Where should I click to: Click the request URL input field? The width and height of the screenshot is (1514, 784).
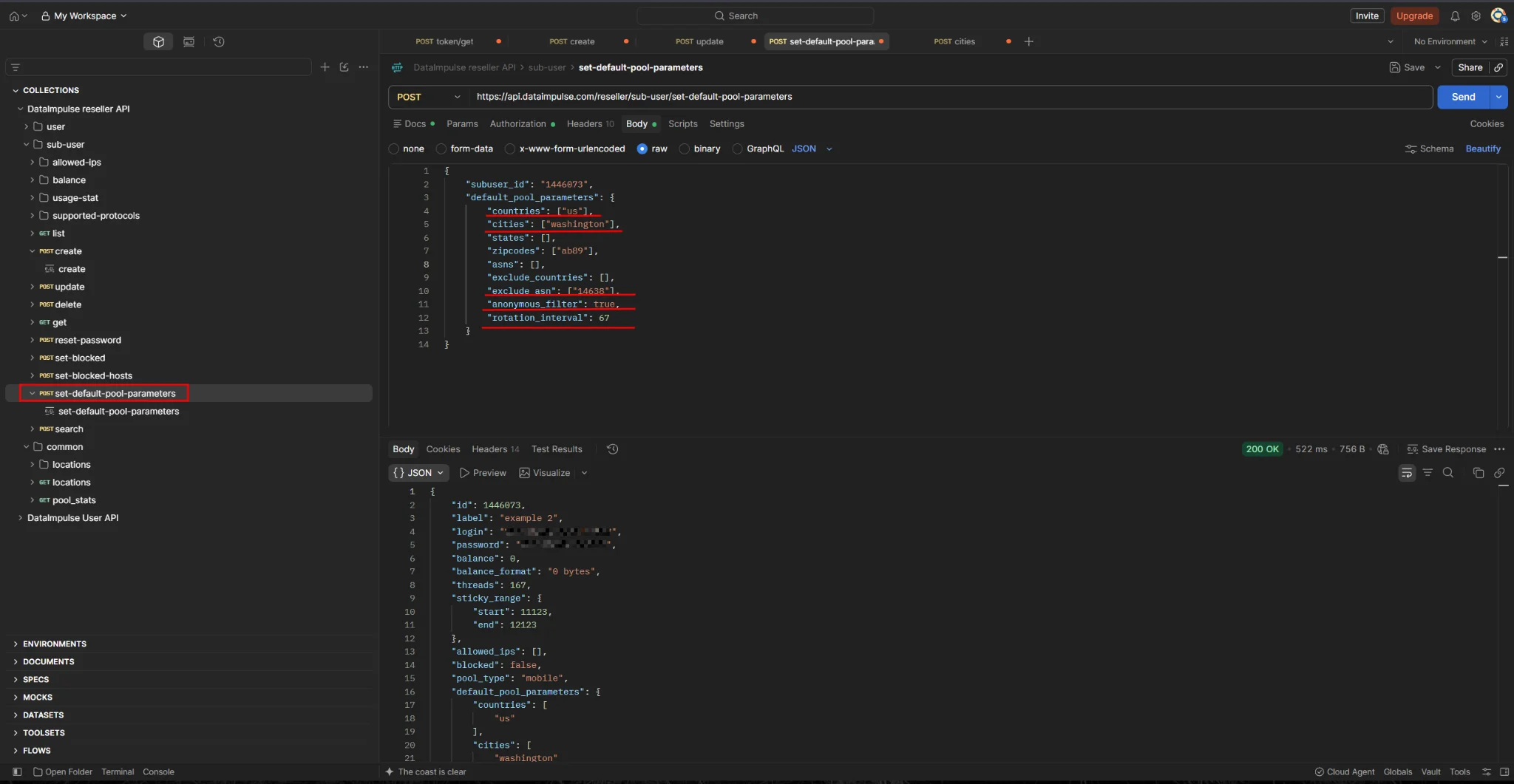pos(951,97)
